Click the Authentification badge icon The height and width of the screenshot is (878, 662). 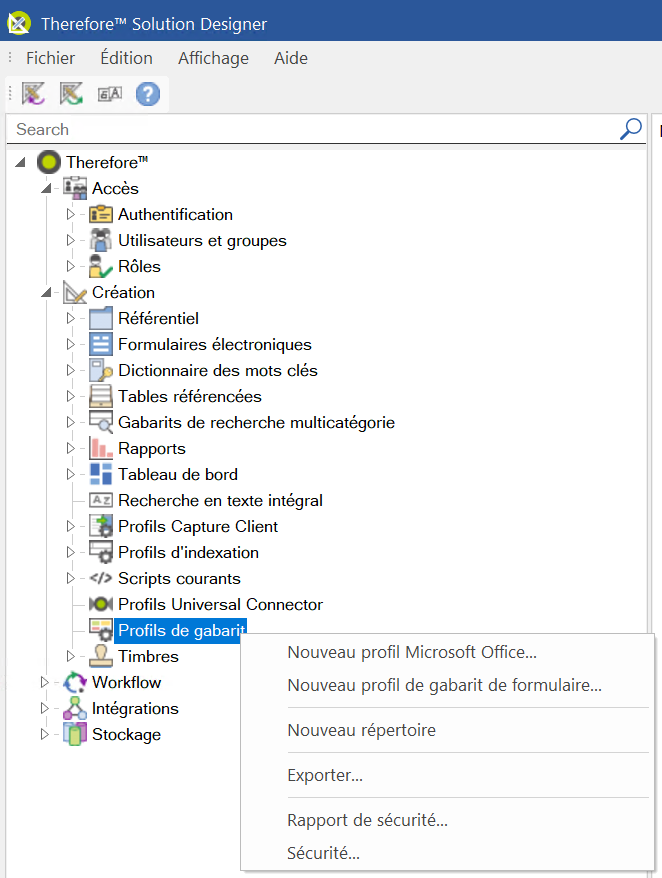pyautogui.click(x=101, y=214)
